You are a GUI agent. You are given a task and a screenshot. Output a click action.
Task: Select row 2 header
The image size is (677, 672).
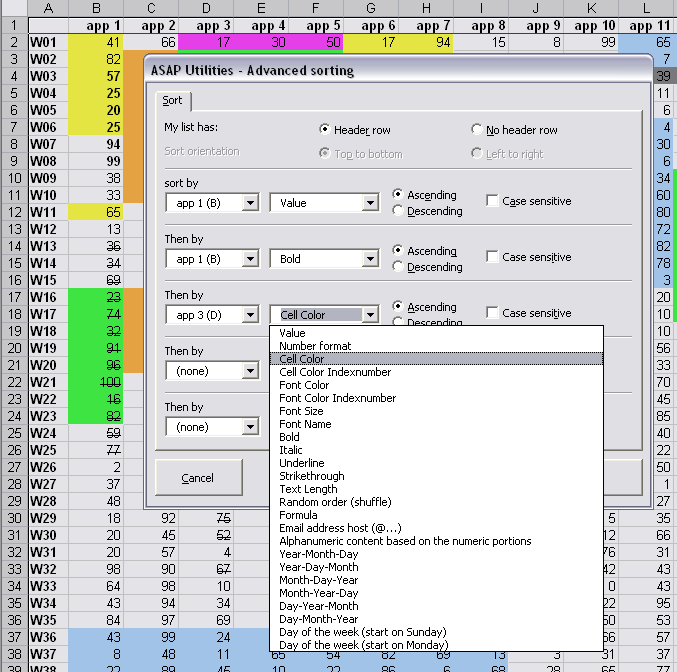coord(14,42)
